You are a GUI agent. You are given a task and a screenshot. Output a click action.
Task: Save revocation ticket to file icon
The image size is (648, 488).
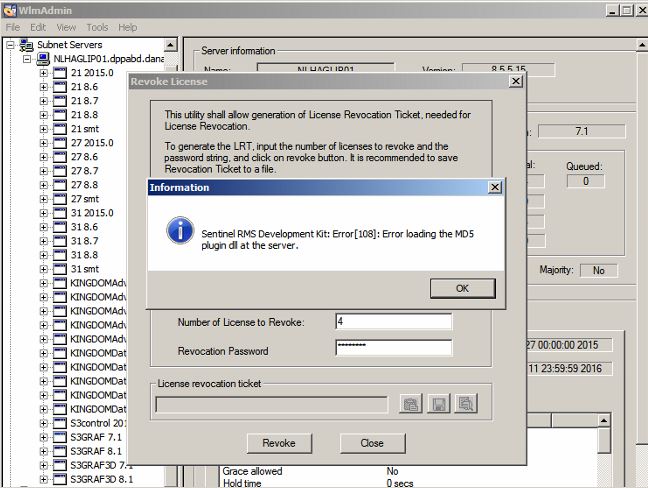coord(438,404)
